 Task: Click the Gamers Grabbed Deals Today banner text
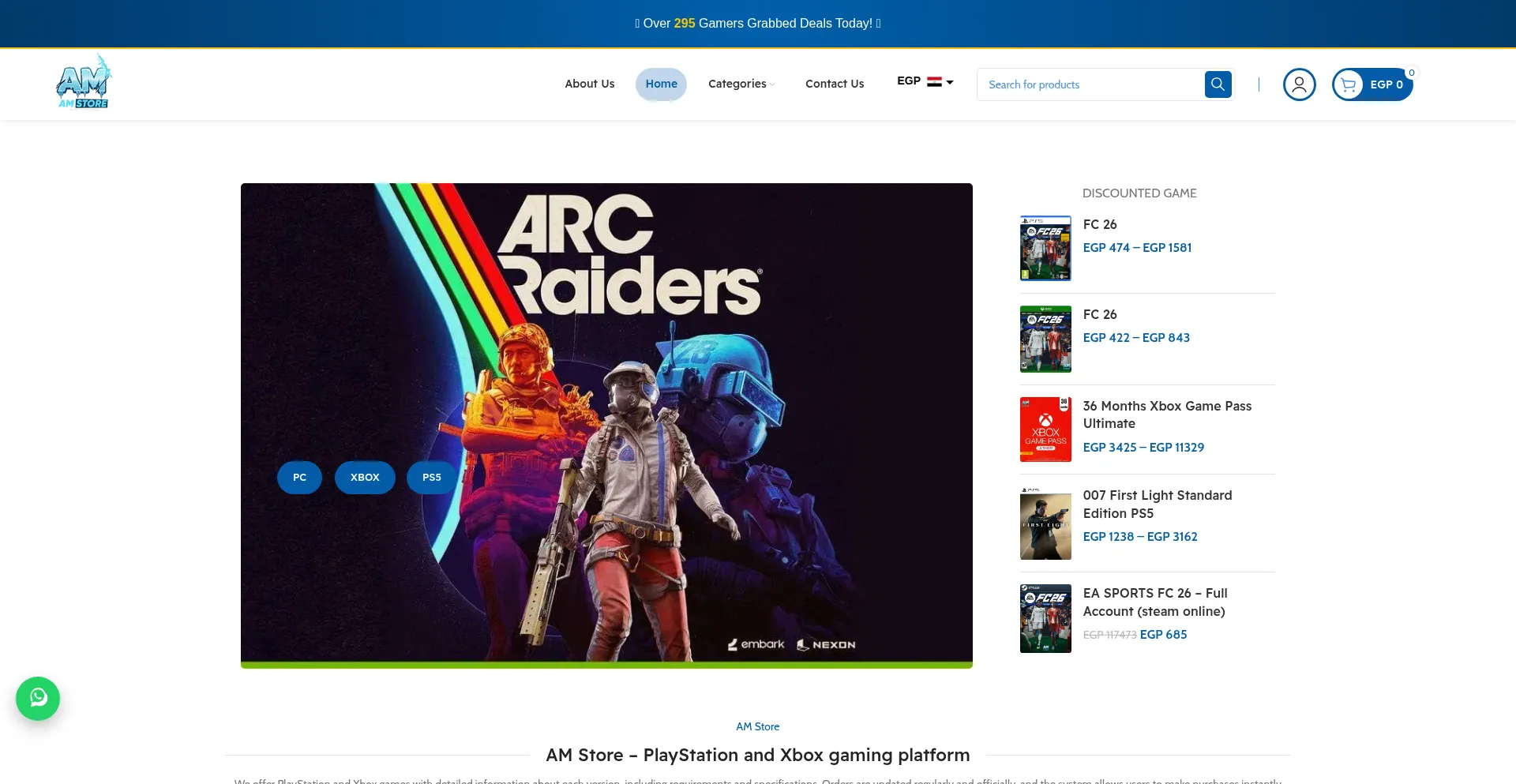click(x=758, y=24)
